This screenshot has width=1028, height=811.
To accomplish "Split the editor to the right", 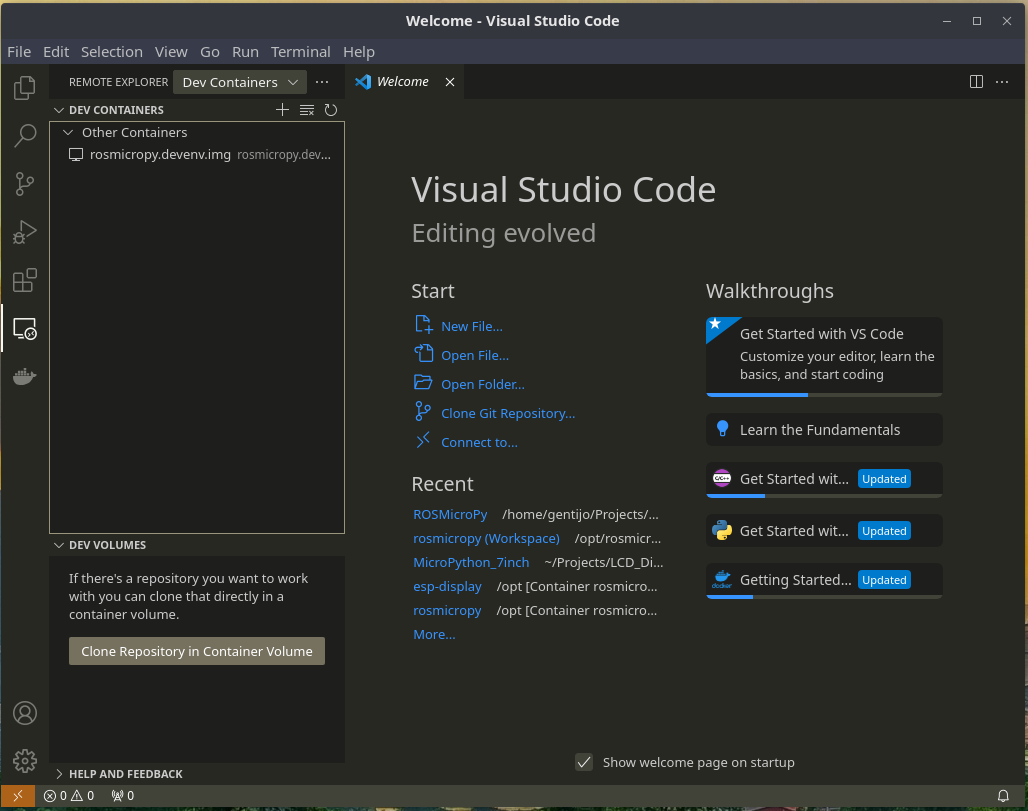I will coord(976,81).
